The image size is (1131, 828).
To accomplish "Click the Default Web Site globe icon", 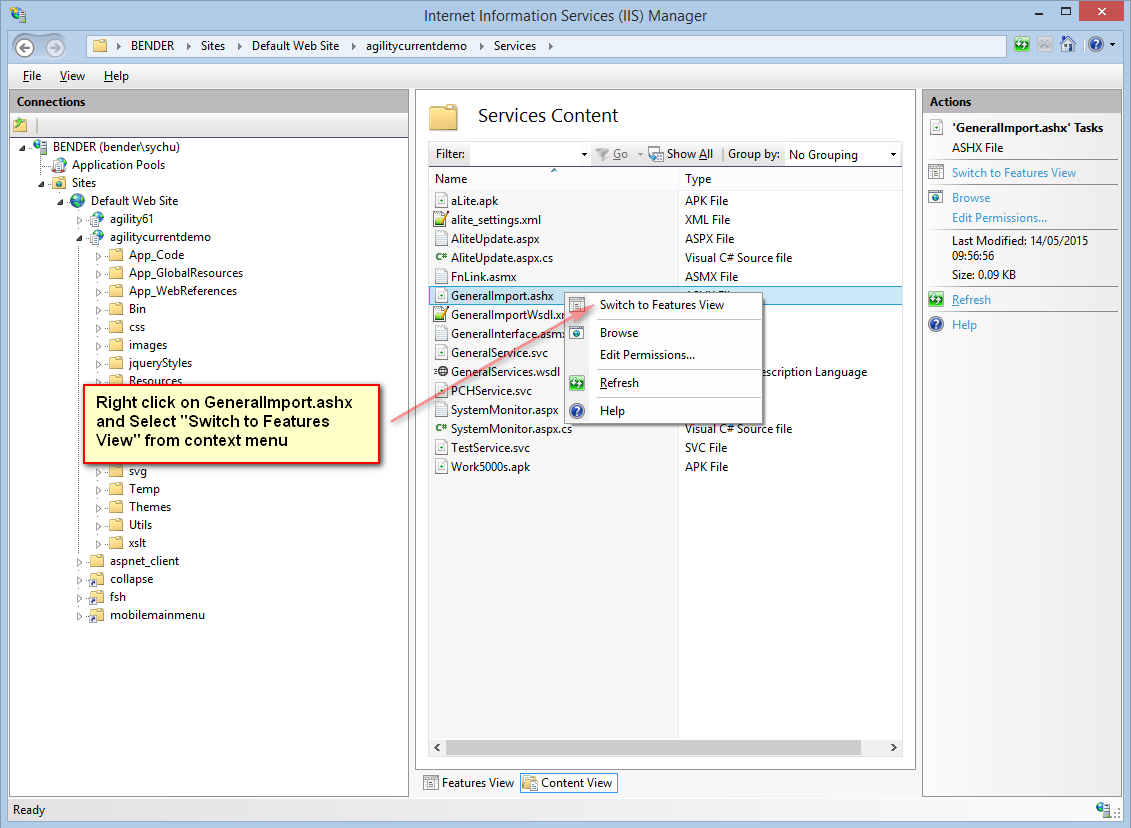I will point(78,201).
